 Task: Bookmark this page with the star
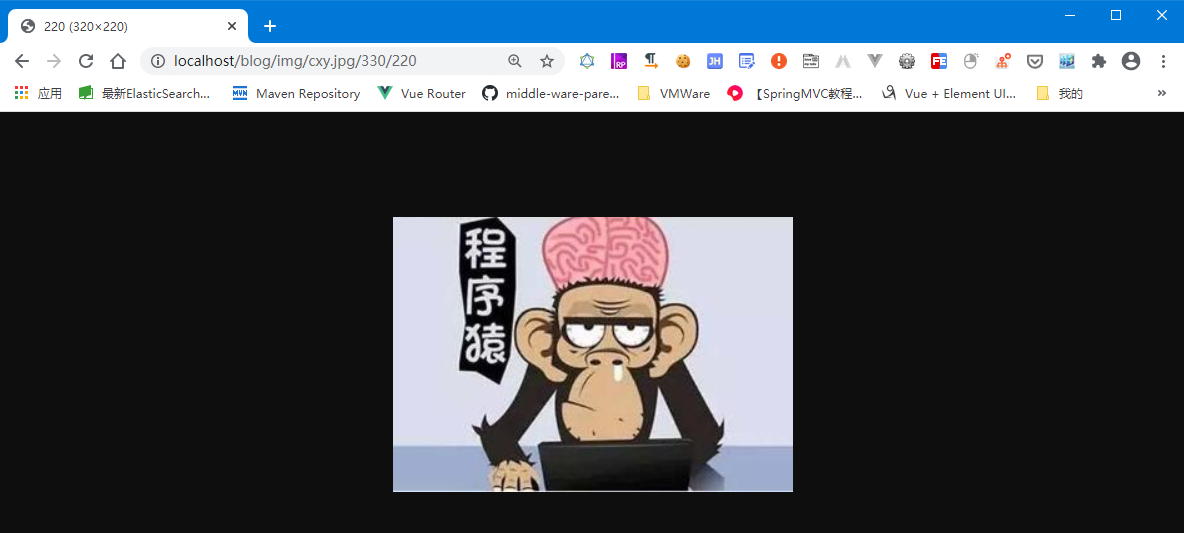[x=547, y=61]
